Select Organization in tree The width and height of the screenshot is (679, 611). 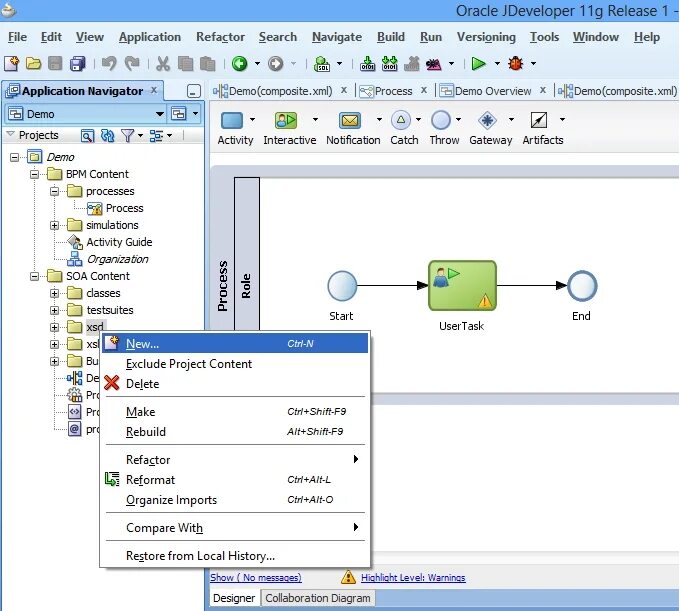(117, 259)
